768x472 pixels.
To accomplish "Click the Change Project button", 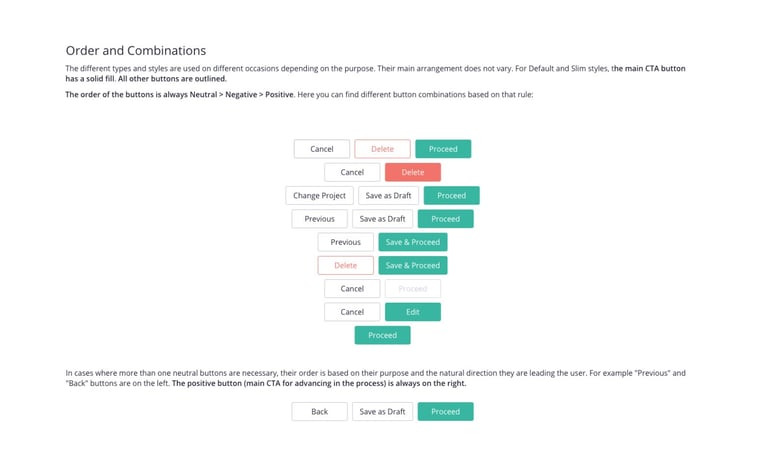I will pyautogui.click(x=320, y=195).
